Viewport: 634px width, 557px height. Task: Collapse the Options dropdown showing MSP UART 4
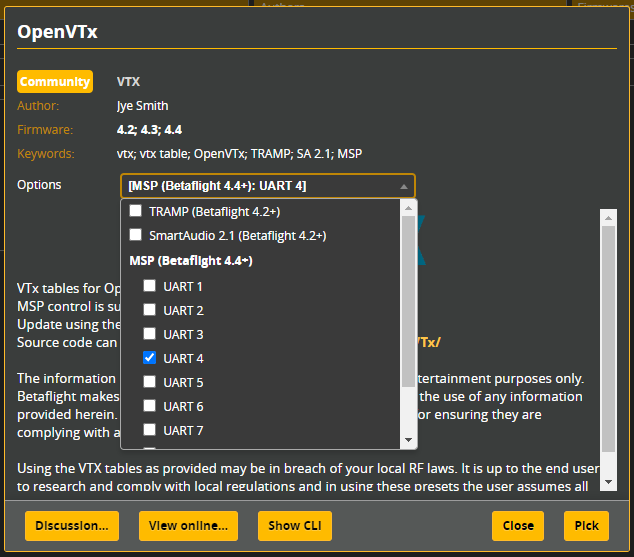[x=268, y=186]
